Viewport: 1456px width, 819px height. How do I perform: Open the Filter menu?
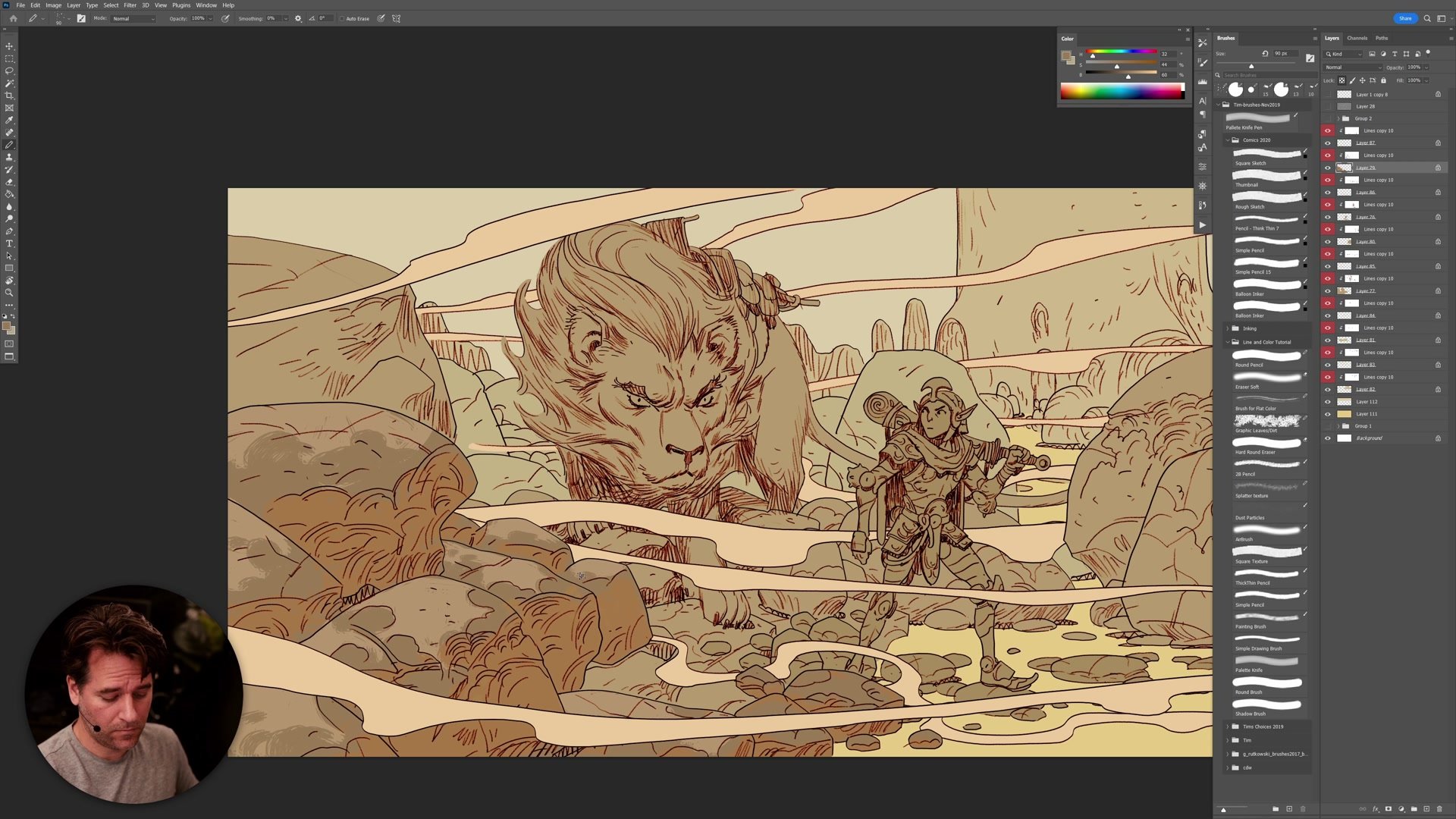(x=130, y=5)
